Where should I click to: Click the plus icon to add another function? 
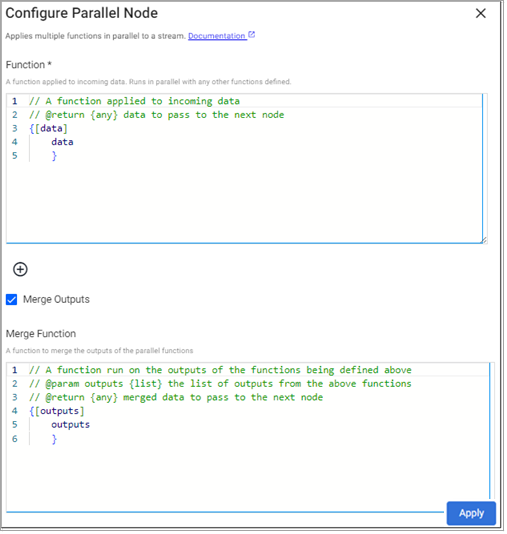20,270
